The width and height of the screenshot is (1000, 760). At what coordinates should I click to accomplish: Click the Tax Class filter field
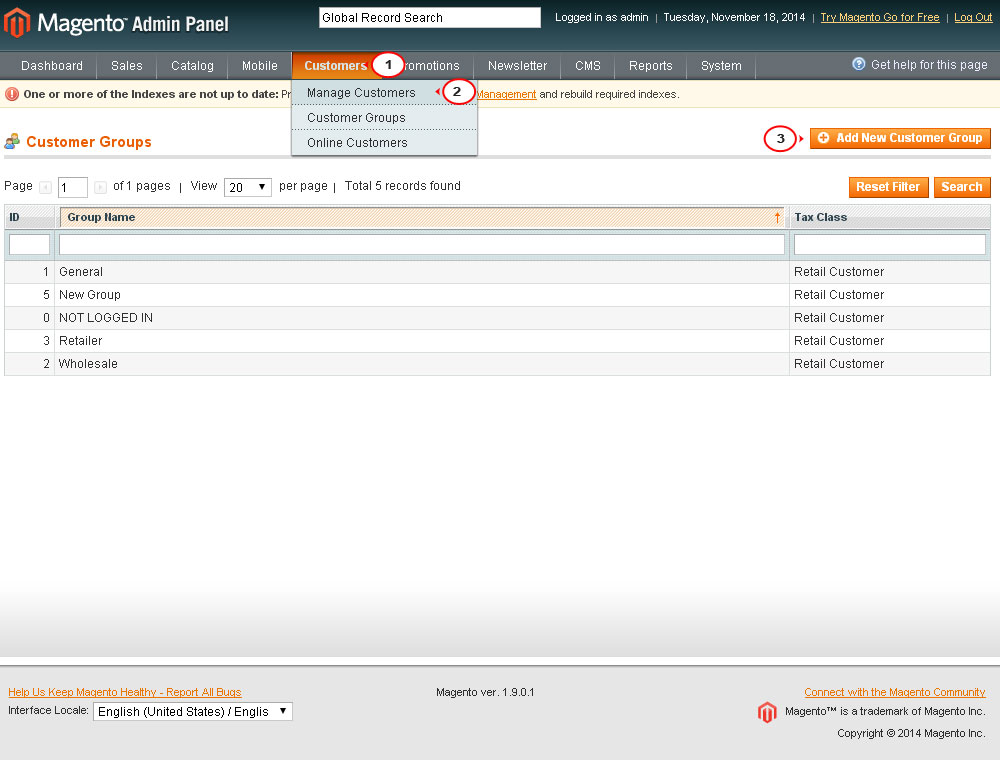pos(890,244)
